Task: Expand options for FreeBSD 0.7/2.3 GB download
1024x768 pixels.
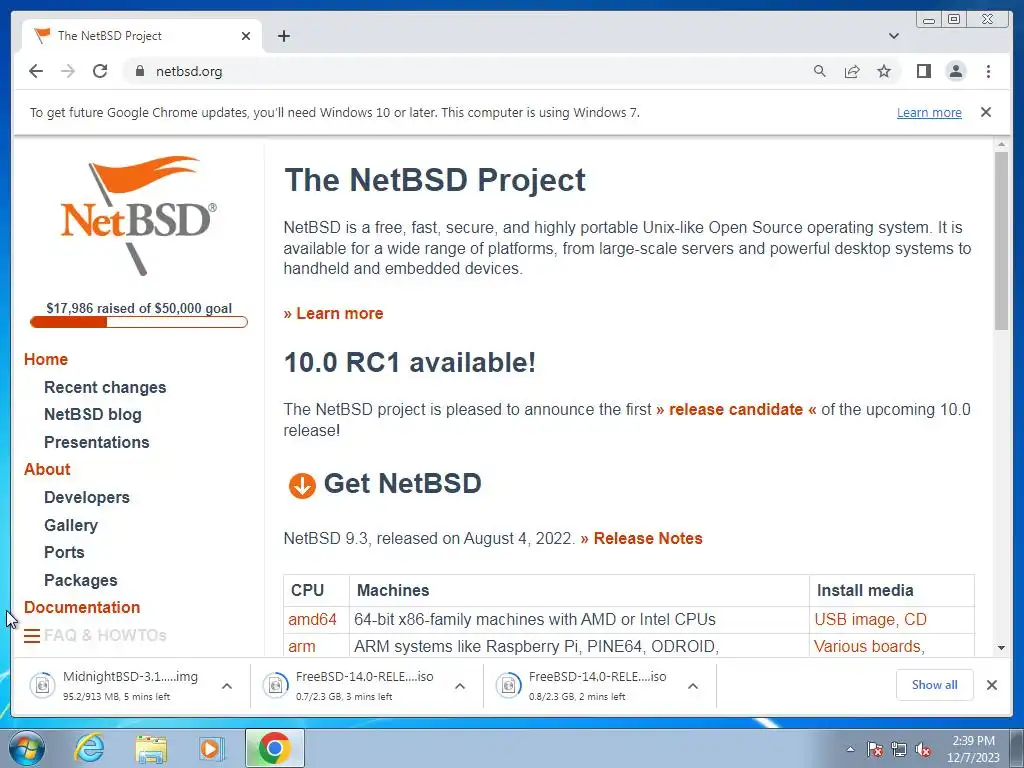Action: [460, 686]
